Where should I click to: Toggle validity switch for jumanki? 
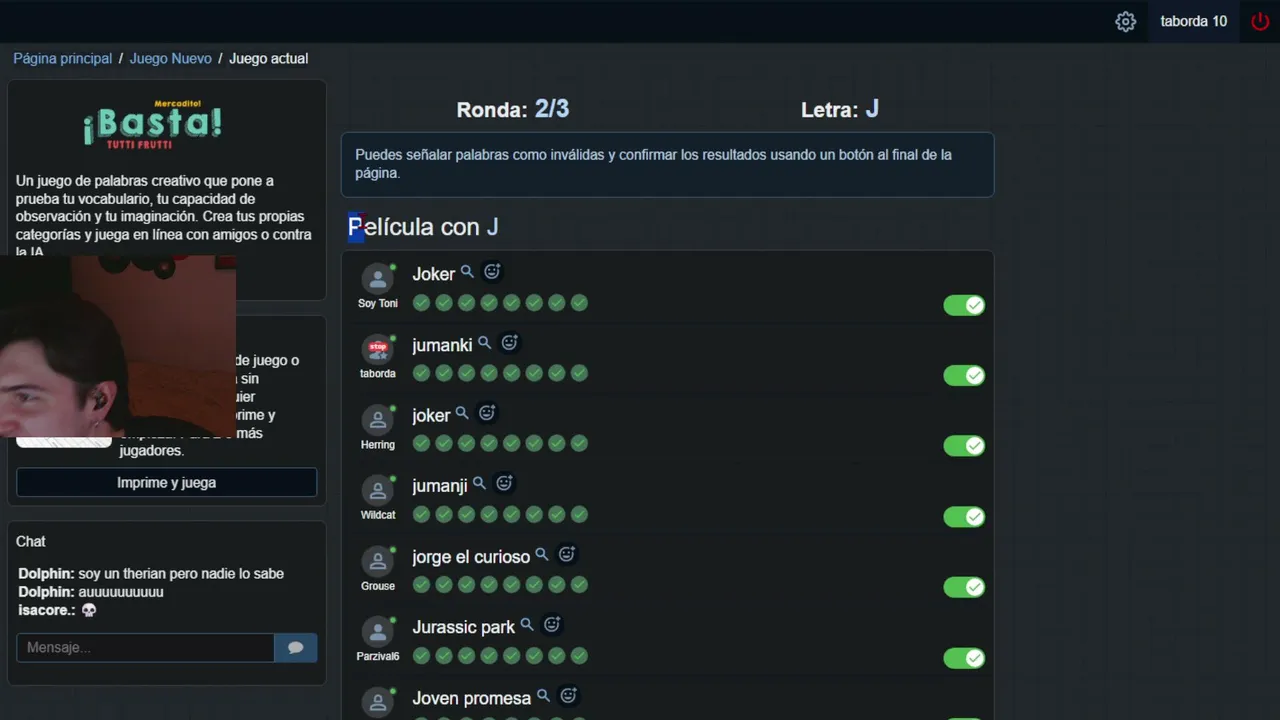coord(964,375)
